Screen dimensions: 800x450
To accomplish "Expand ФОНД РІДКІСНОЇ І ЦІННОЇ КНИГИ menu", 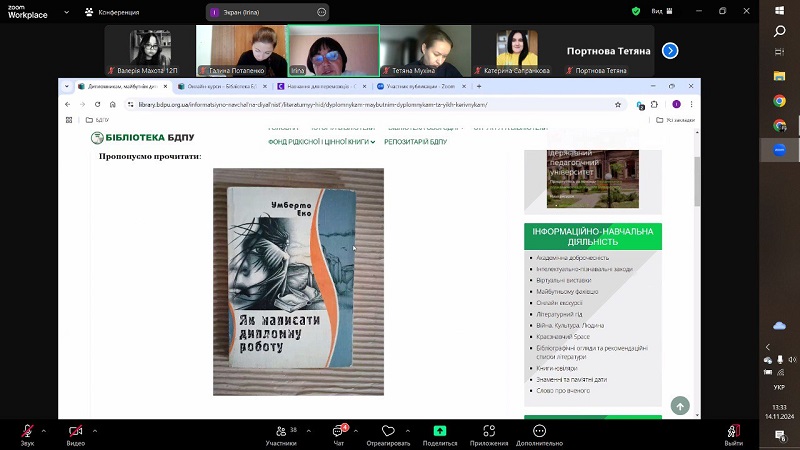I will (321, 142).
